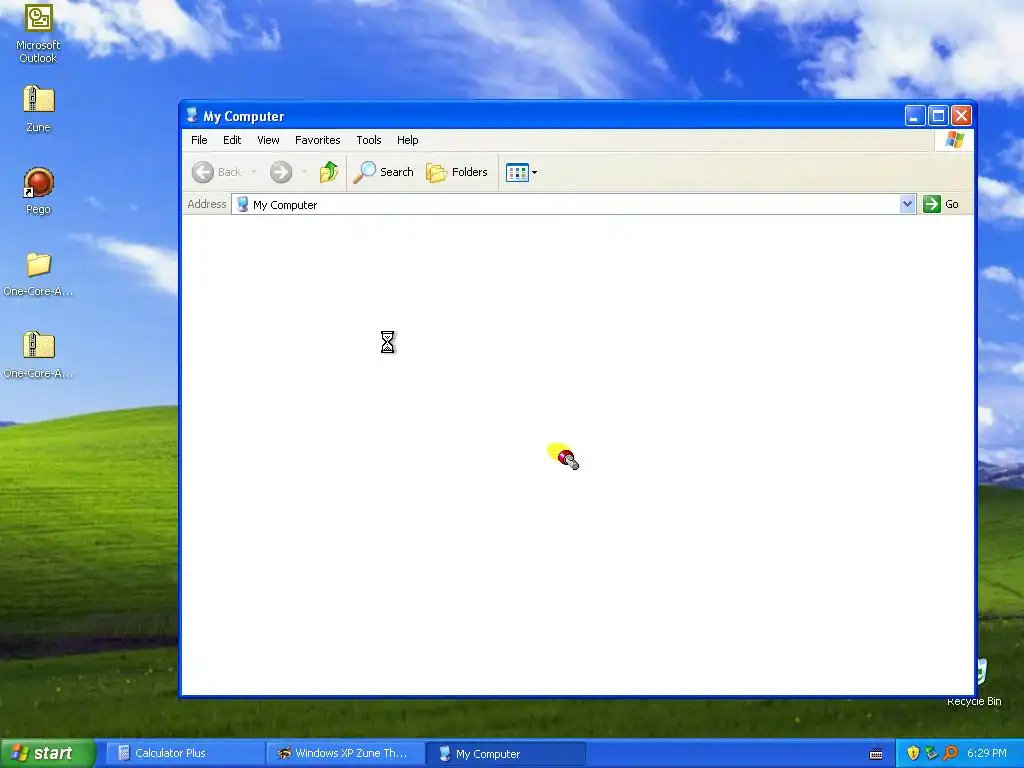
Task: Click the Up folder toolbar icon
Action: coord(328,172)
